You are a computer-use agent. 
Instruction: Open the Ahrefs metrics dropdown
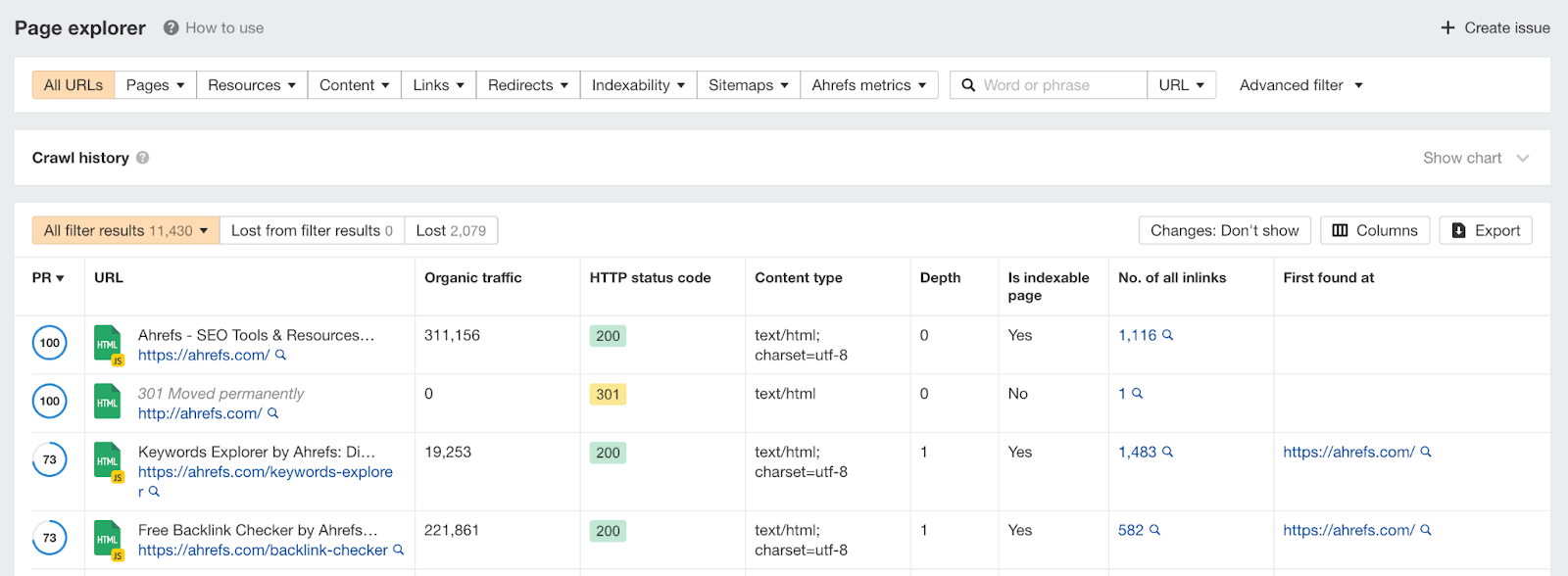pyautogui.click(x=869, y=85)
